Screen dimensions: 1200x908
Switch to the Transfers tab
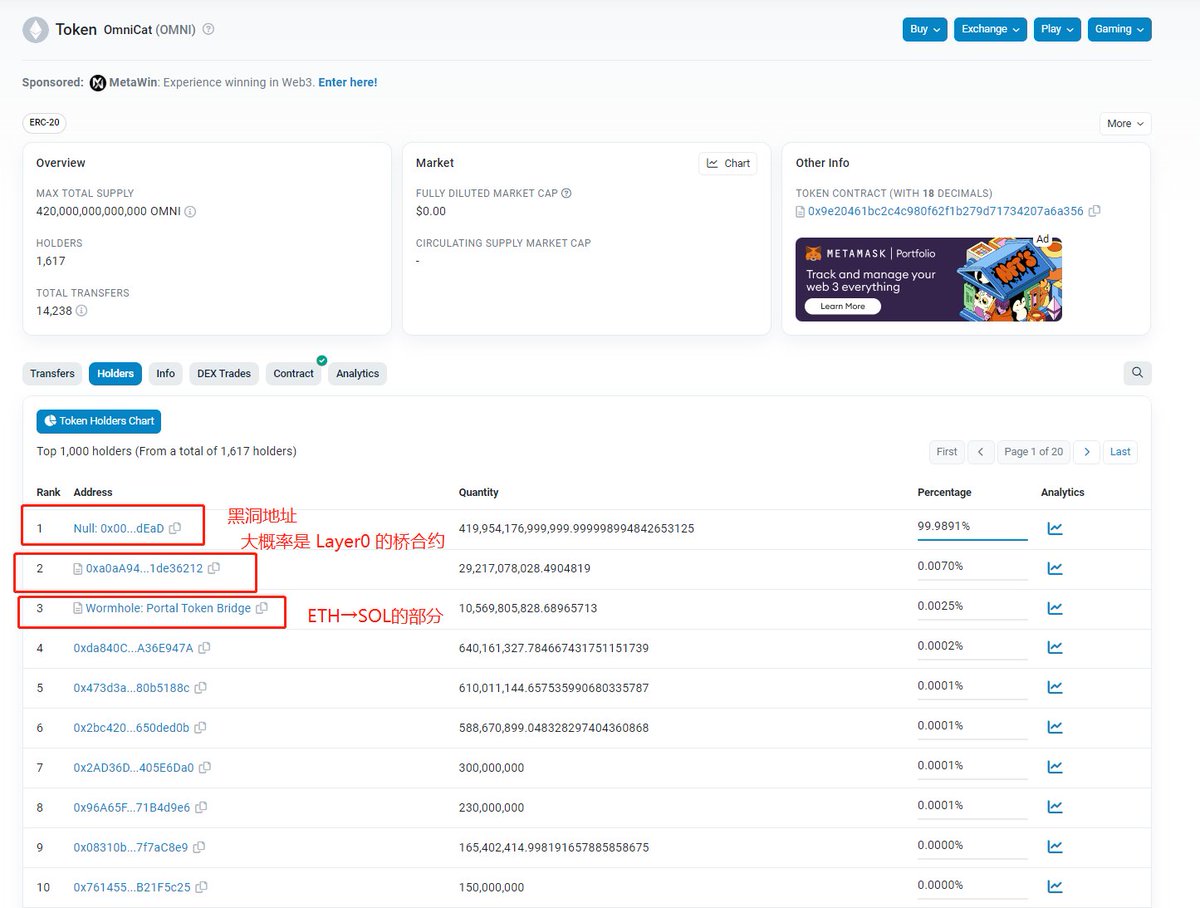(x=52, y=373)
